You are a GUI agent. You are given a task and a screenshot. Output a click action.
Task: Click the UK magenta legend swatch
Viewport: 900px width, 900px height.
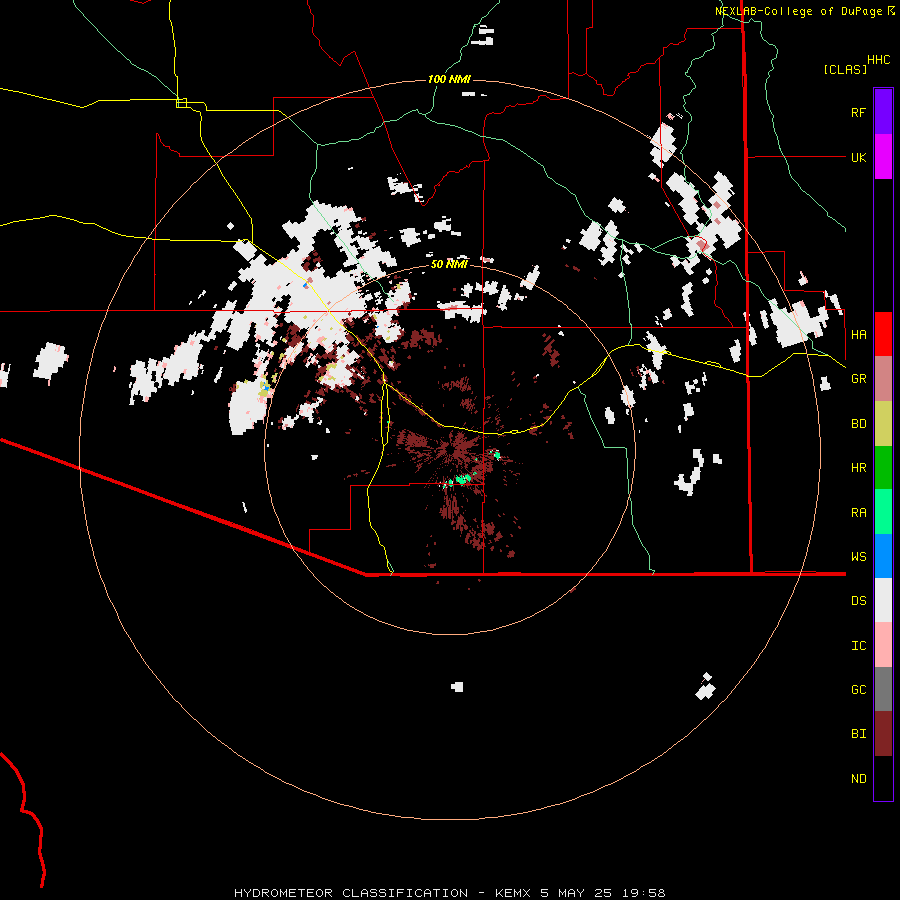pyautogui.click(x=883, y=157)
